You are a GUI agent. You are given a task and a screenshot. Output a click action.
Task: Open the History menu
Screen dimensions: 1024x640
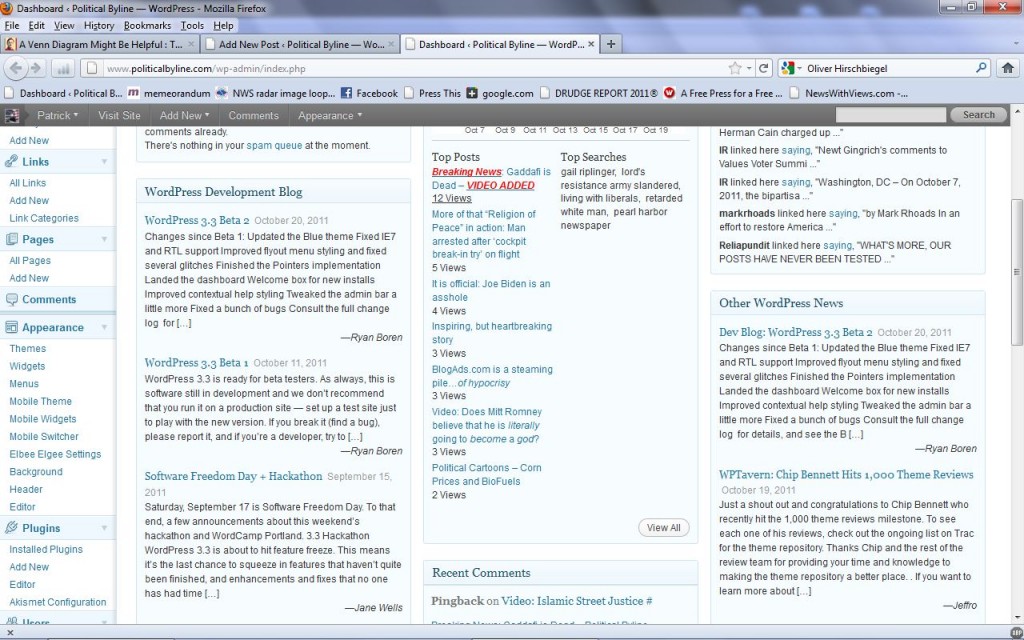[99, 25]
